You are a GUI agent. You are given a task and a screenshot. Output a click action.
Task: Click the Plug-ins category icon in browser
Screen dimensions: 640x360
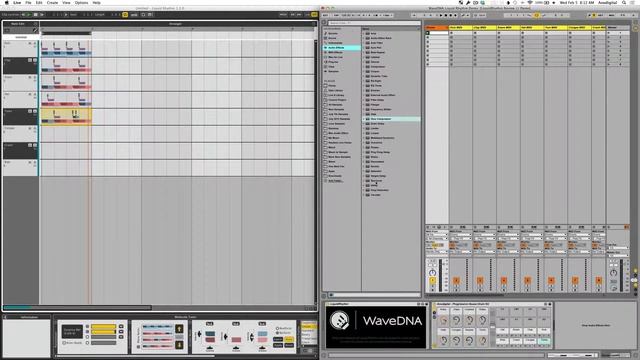[x=326, y=62]
